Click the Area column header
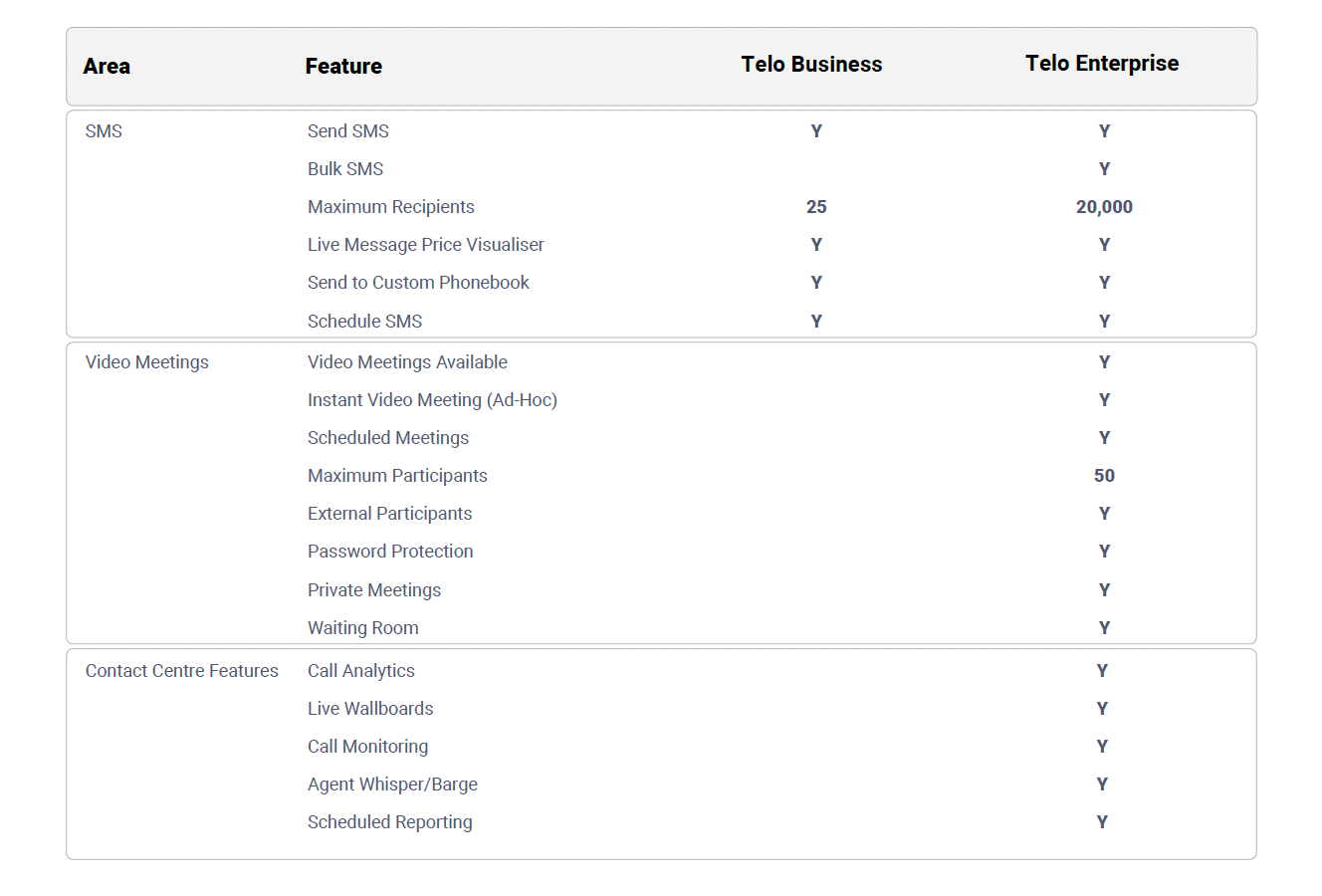 (x=107, y=67)
